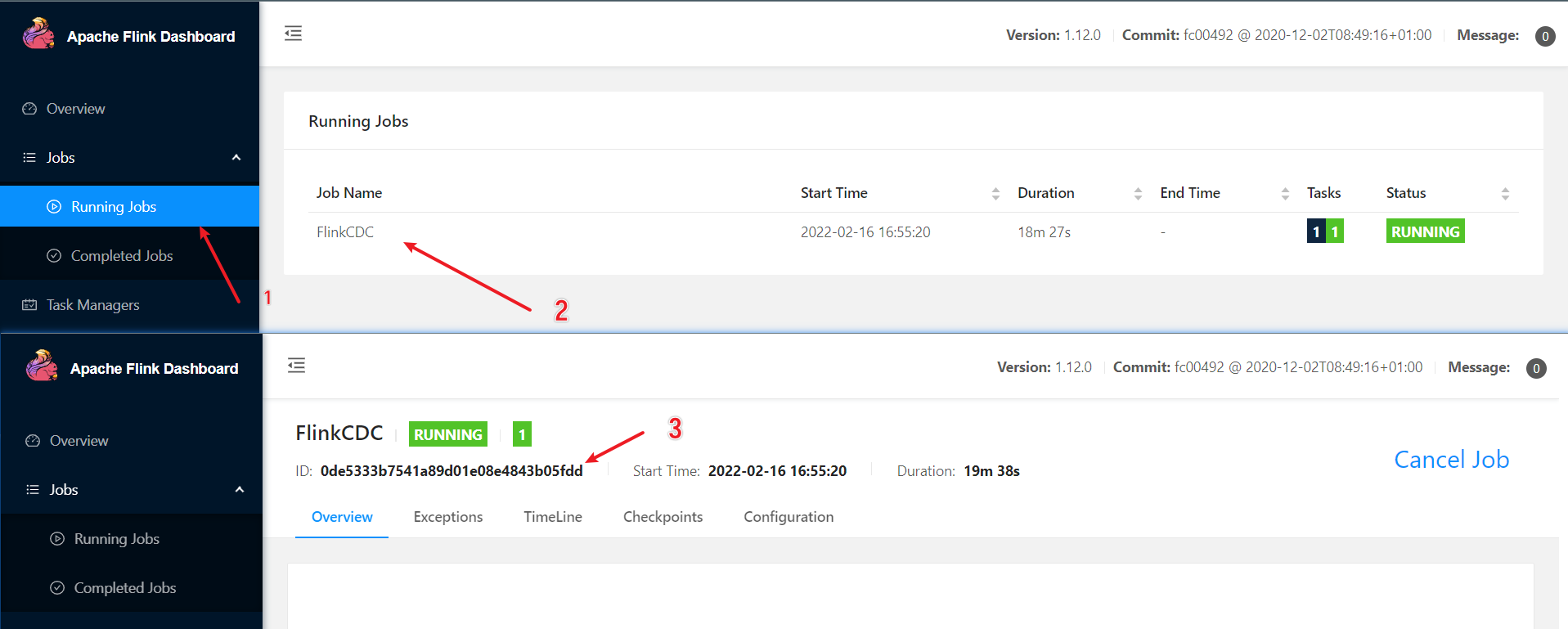The image size is (1568, 629).
Task: Collapse sidebar with bottom menu-fold icon
Action: click(296, 366)
